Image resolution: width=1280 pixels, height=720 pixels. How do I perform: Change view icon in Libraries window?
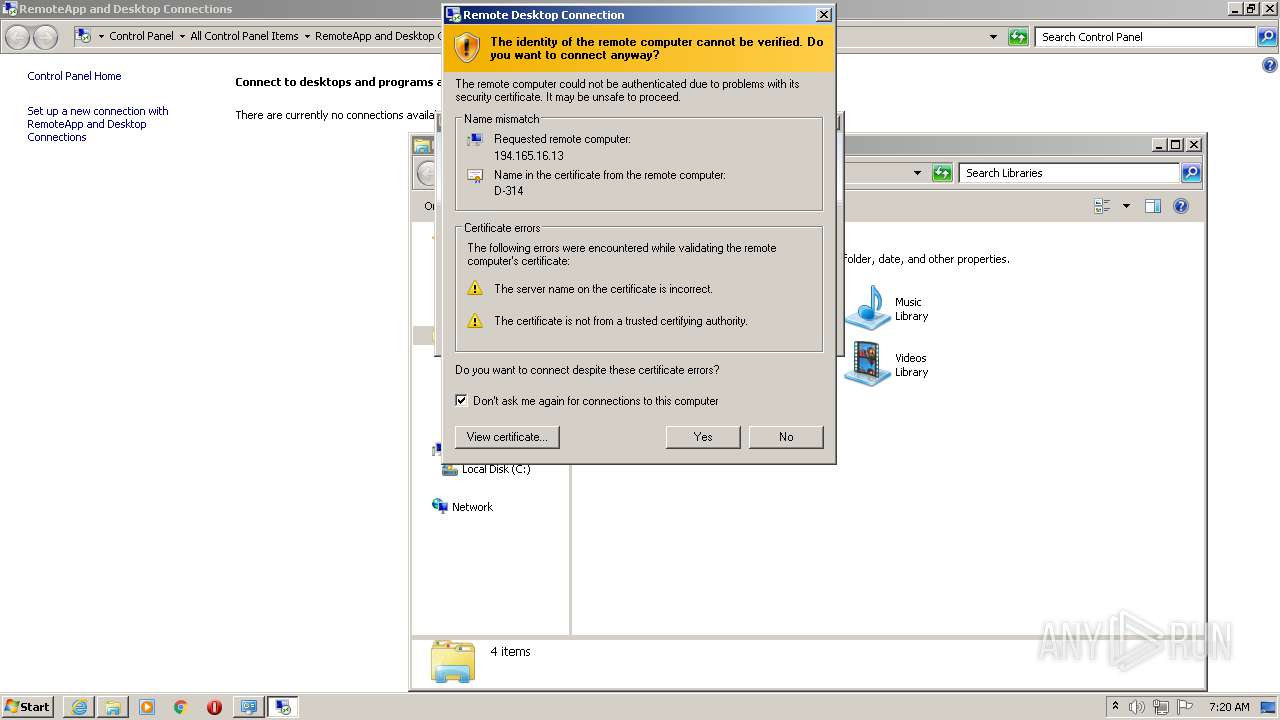tap(1103, 206)
